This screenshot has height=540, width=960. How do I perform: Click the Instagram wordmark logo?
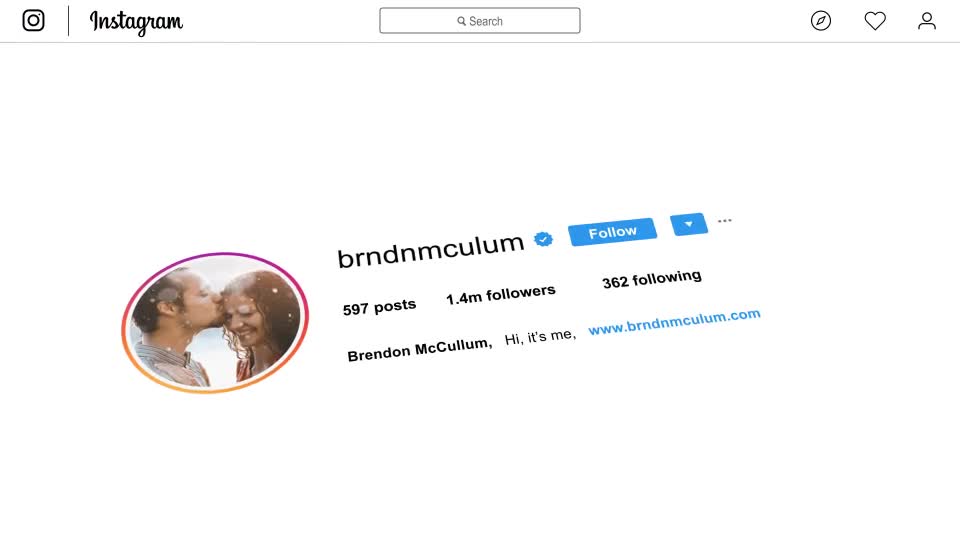(136, 23)
